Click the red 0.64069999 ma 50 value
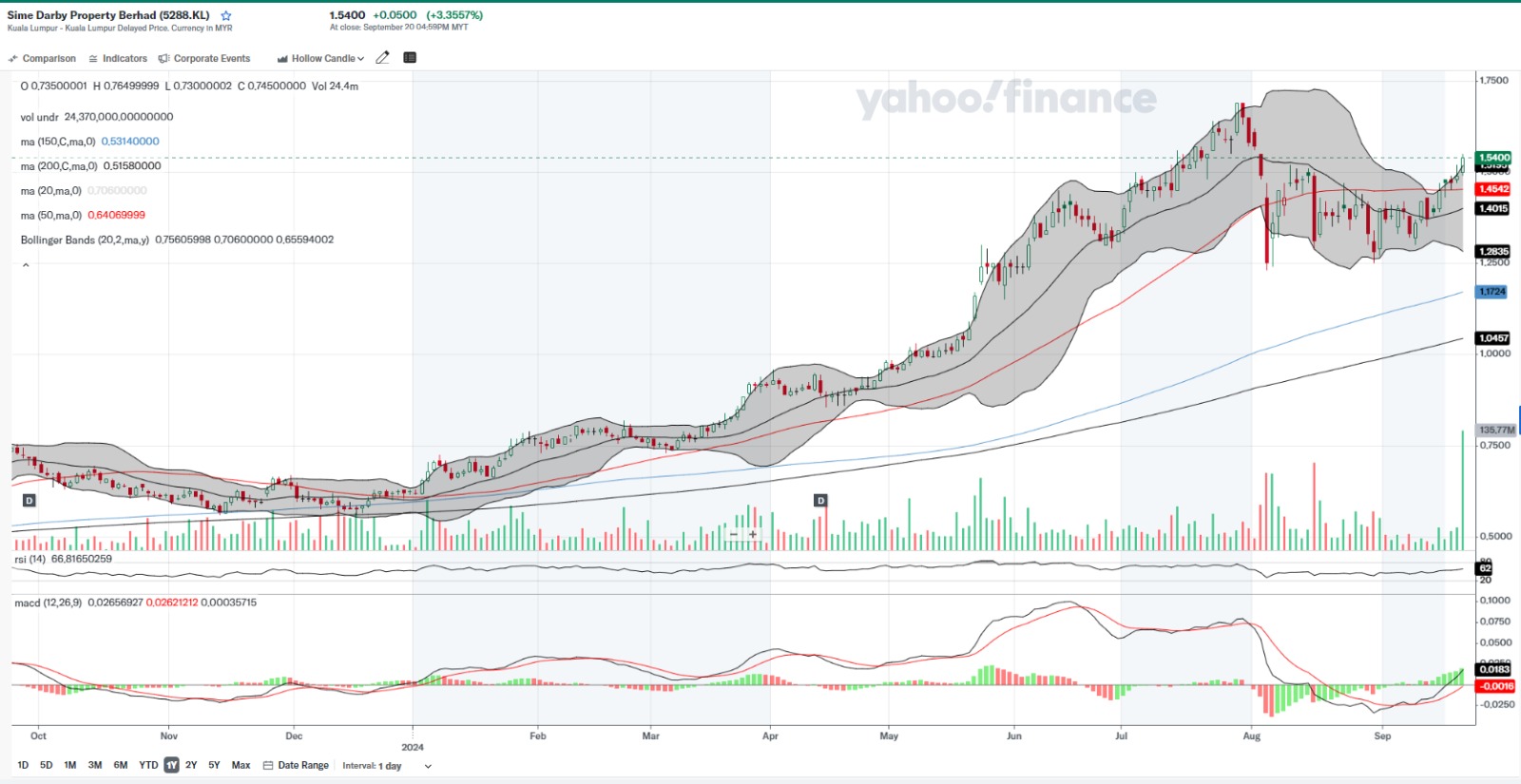 116,216
